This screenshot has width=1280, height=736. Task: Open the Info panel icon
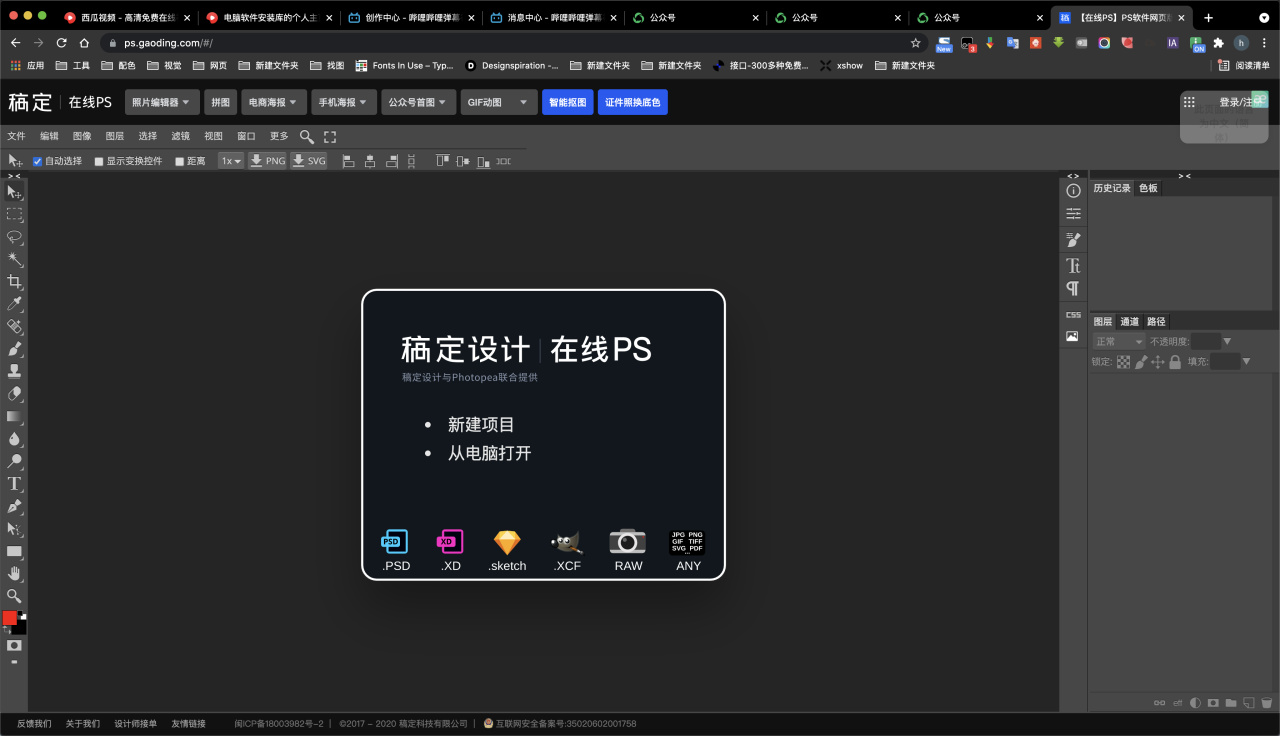coord(1073,191)
